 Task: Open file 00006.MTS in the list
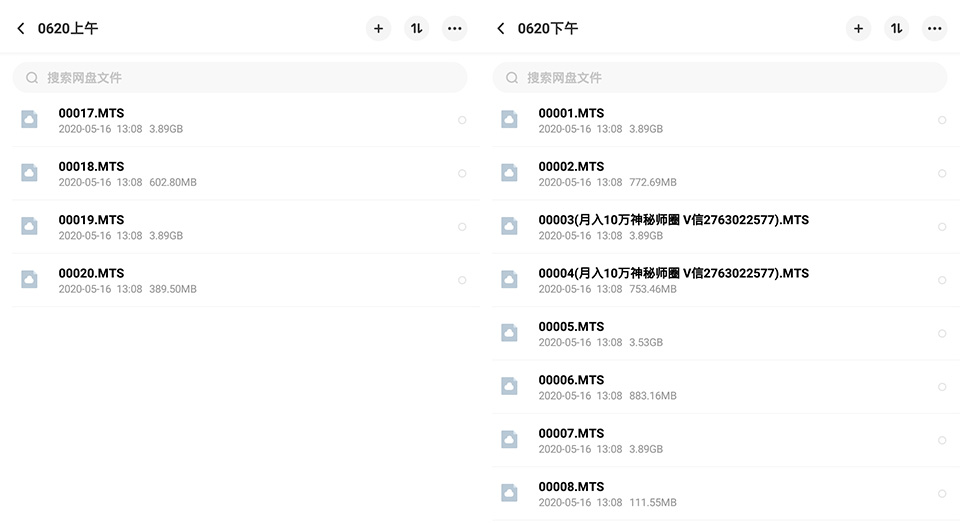pos(726,386)
